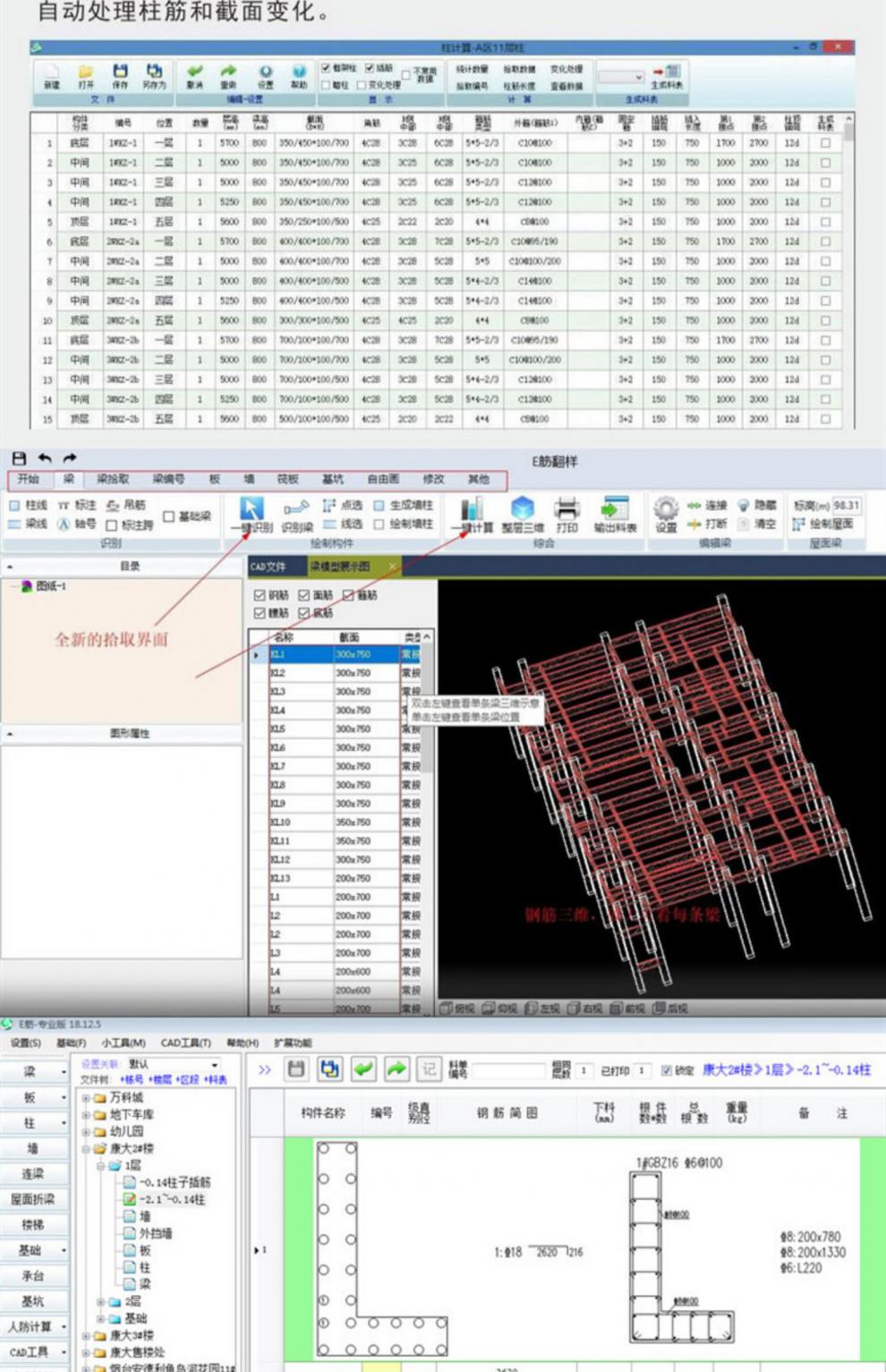
Task: Uncheck the 面筋 checkbox
Action: tap(304, 595)
